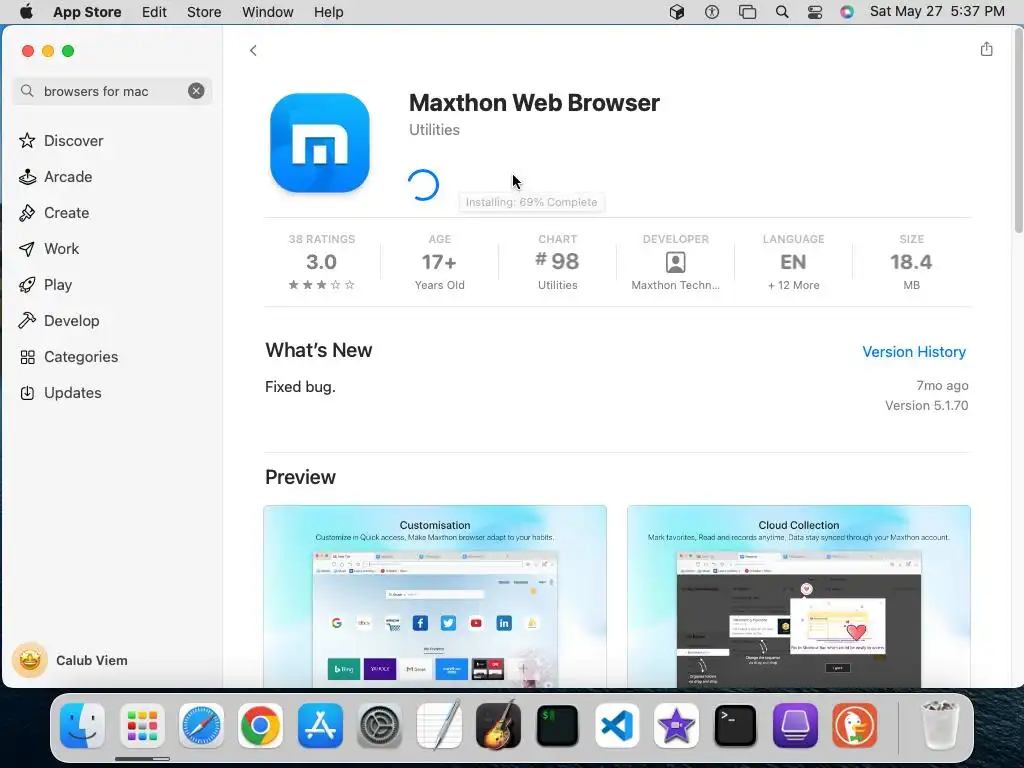Open the Store menu

coord(204,12)
